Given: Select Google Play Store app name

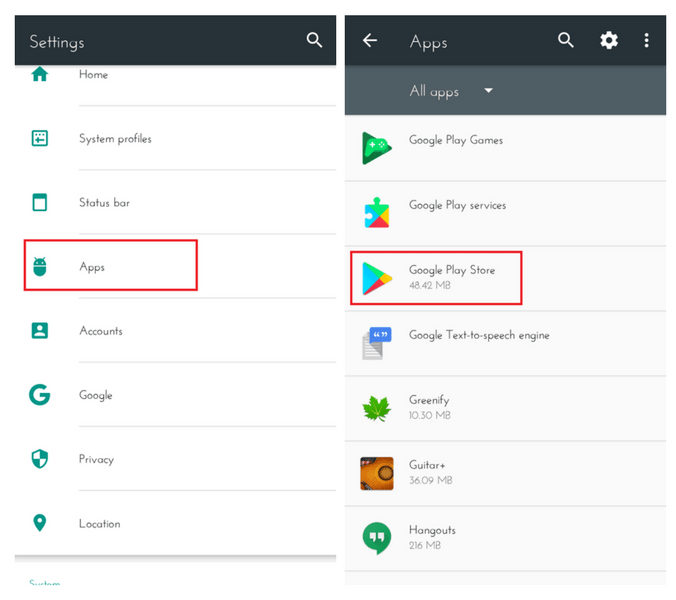Looking at the screenshot, I should (452, 270).
